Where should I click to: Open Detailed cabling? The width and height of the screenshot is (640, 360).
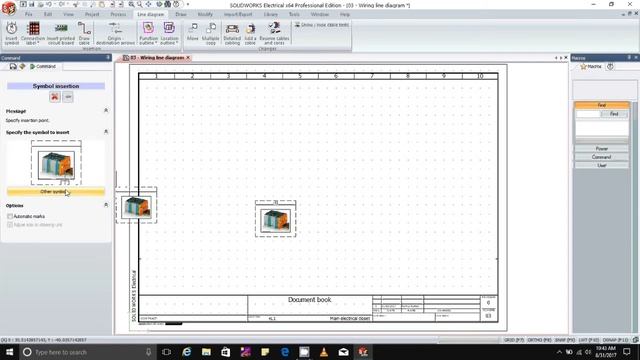[x=232, y=33]
